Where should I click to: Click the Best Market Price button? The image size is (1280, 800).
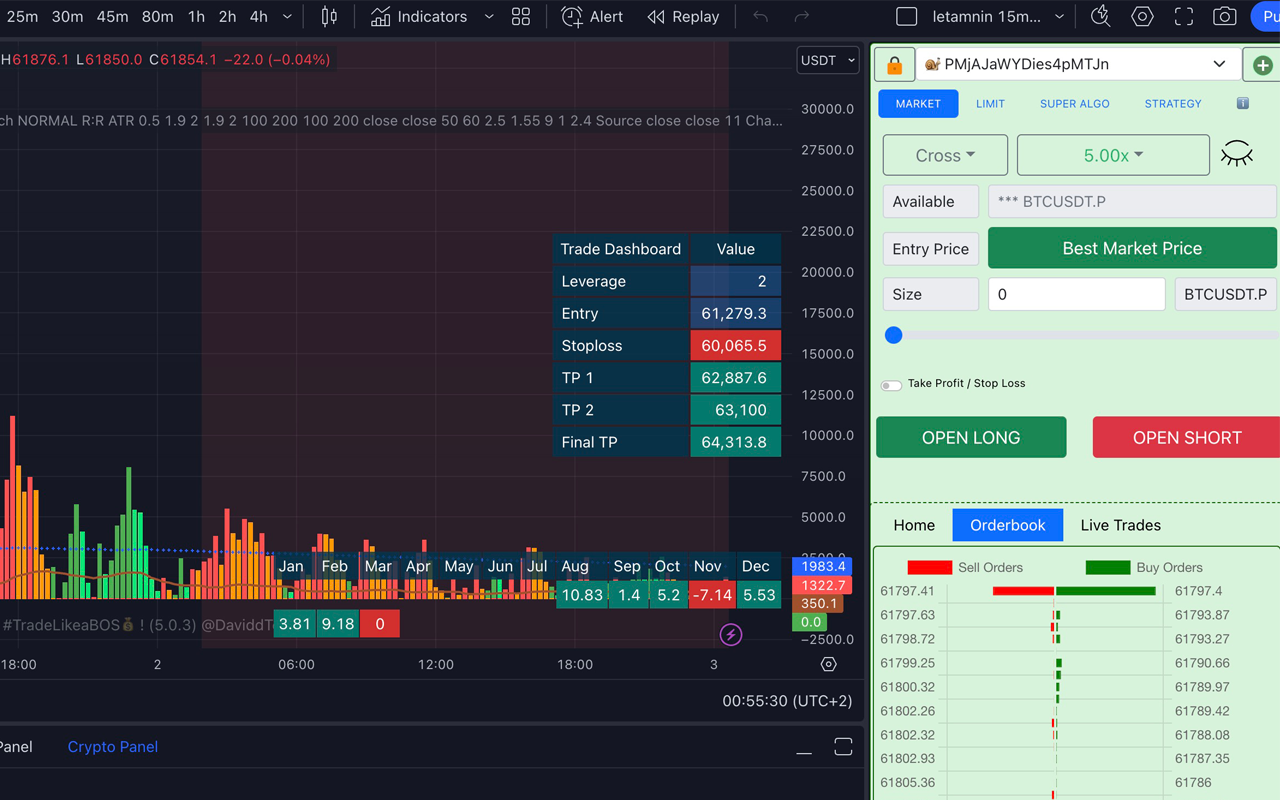tap(1132, 248)
